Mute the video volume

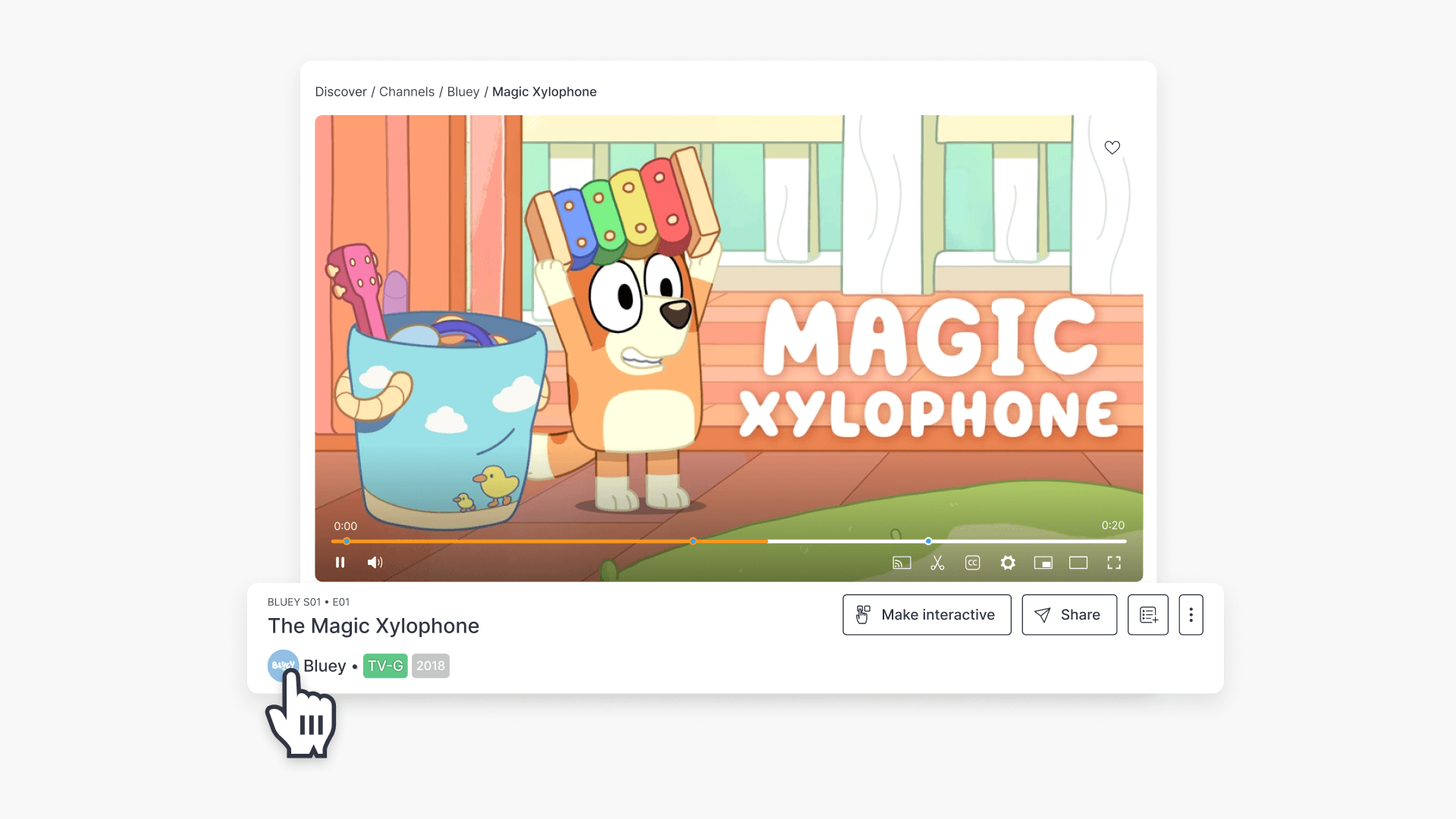coord(375,562)
